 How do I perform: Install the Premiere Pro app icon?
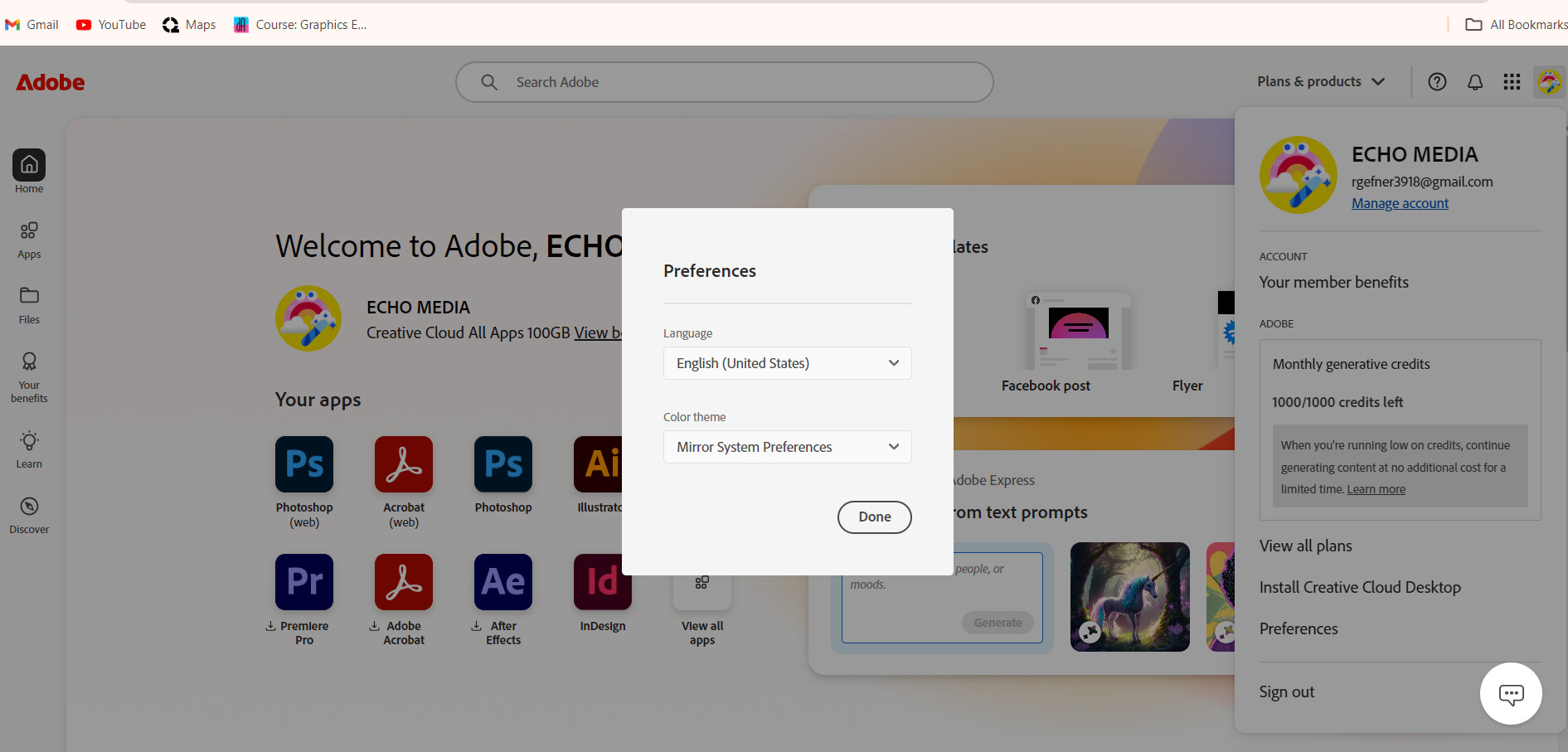(x=304, y=582)
